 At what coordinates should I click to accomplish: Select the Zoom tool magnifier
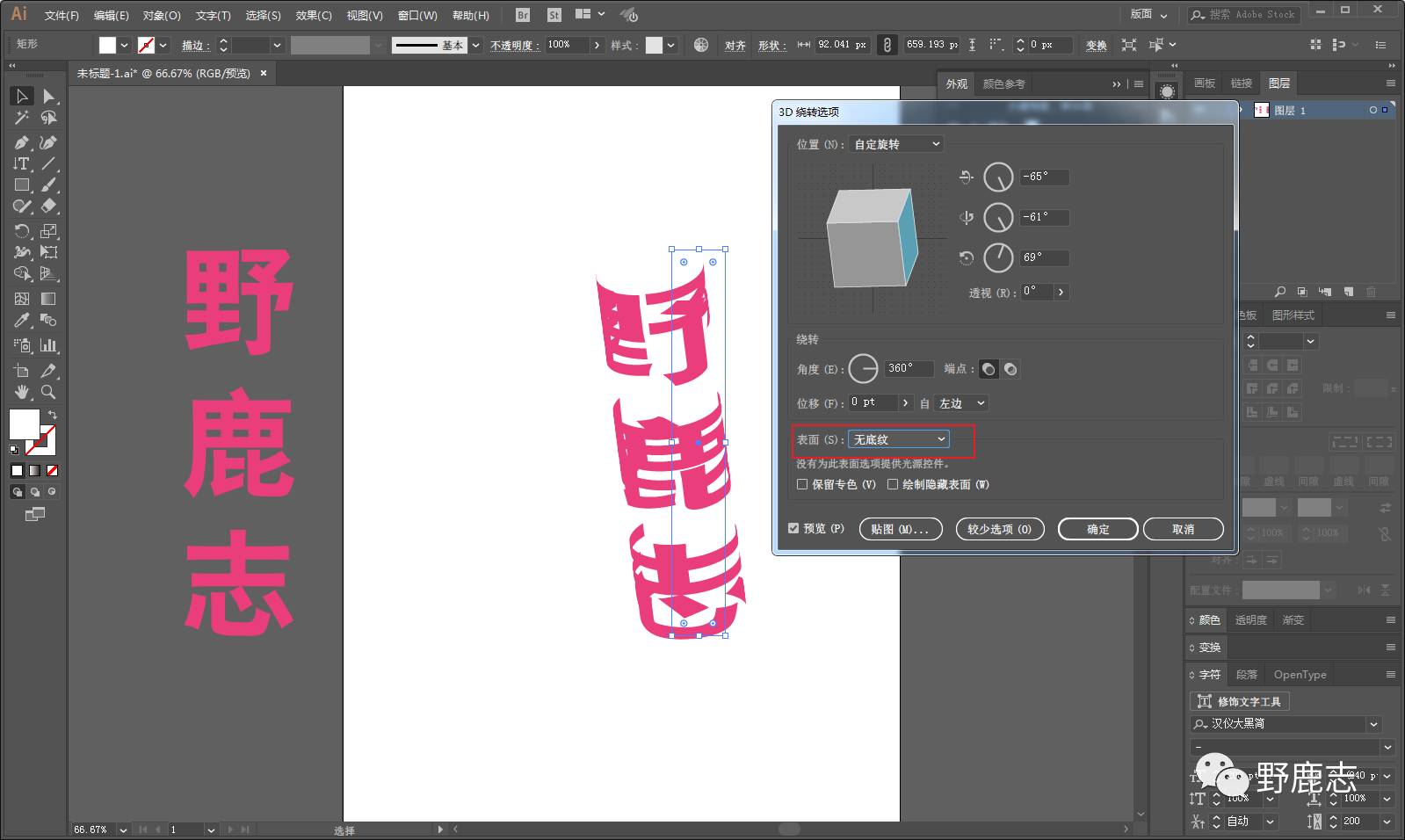(49, 392)
